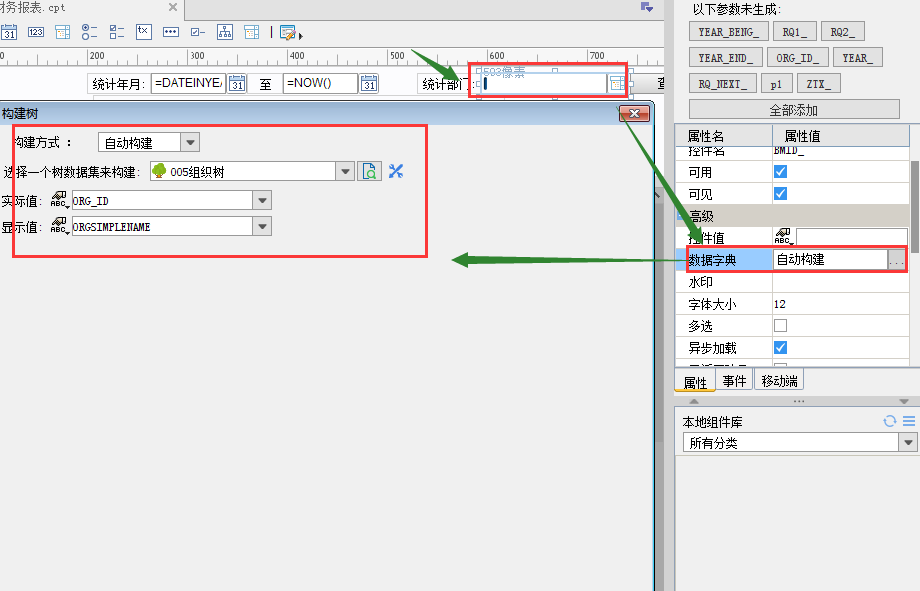This screenshot has width=920, height=591.
Task: Select the text area widget icon
Action: point(144,32)
